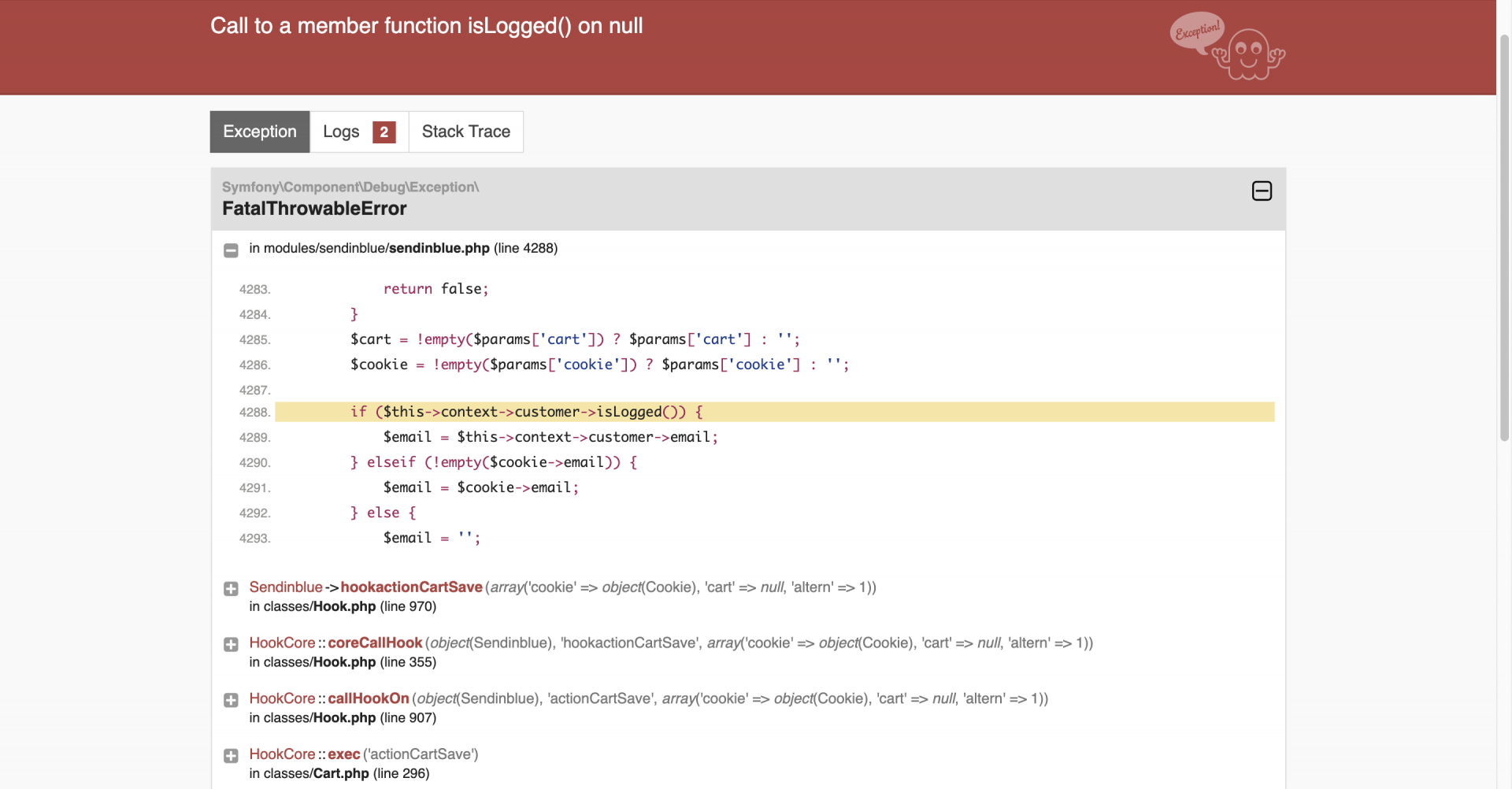Expand the HookCore callHookOn trace entry

[231, 700]
